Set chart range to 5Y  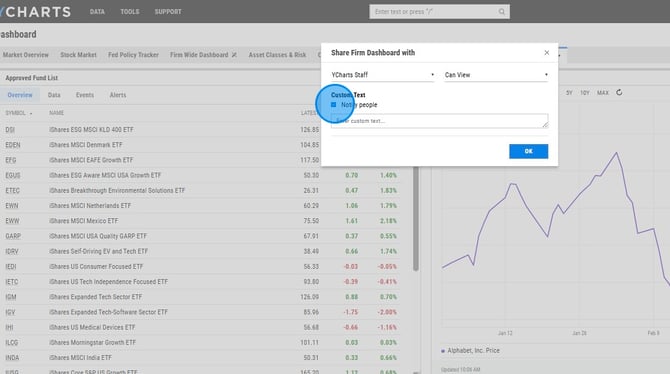click(x=569, y=93)
